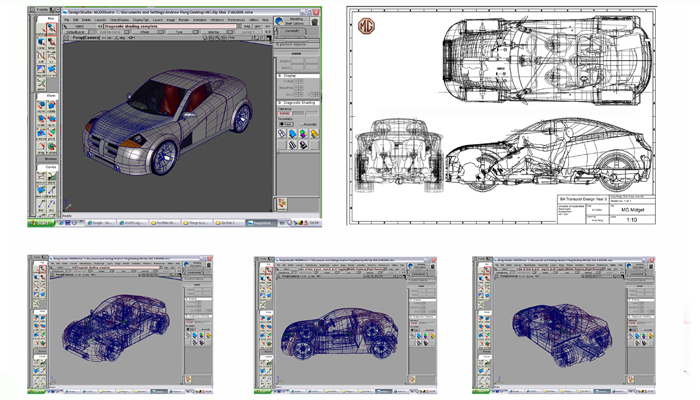Select the Pick object tool (red-outlined icon)
Screen dimensions: 700x400
[x=51, y=29]
